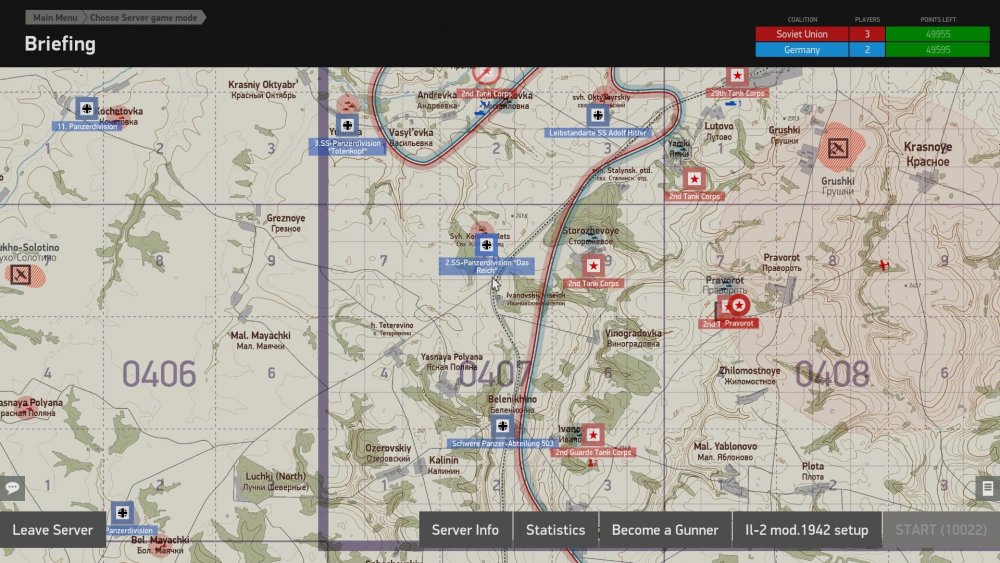This screenshot has width=1000, height=563.
Task: Click the Soviet Union players count 3
Action: [867, 34]
